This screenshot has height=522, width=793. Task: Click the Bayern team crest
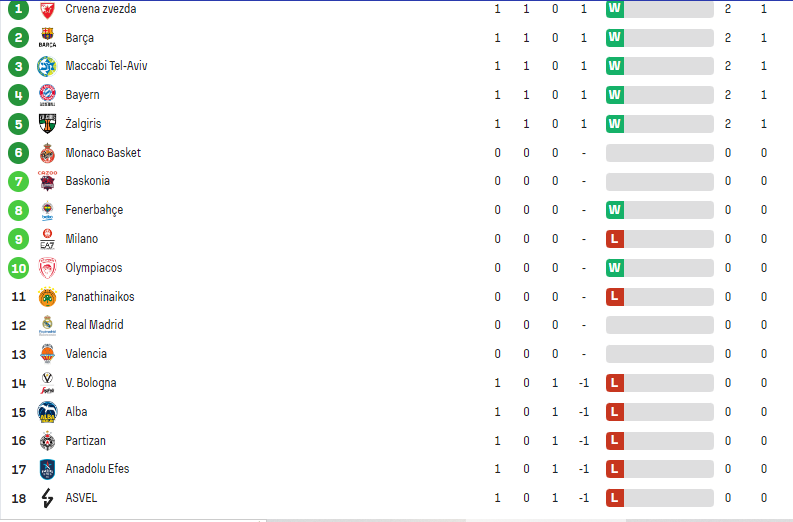[x=47, y=95]
